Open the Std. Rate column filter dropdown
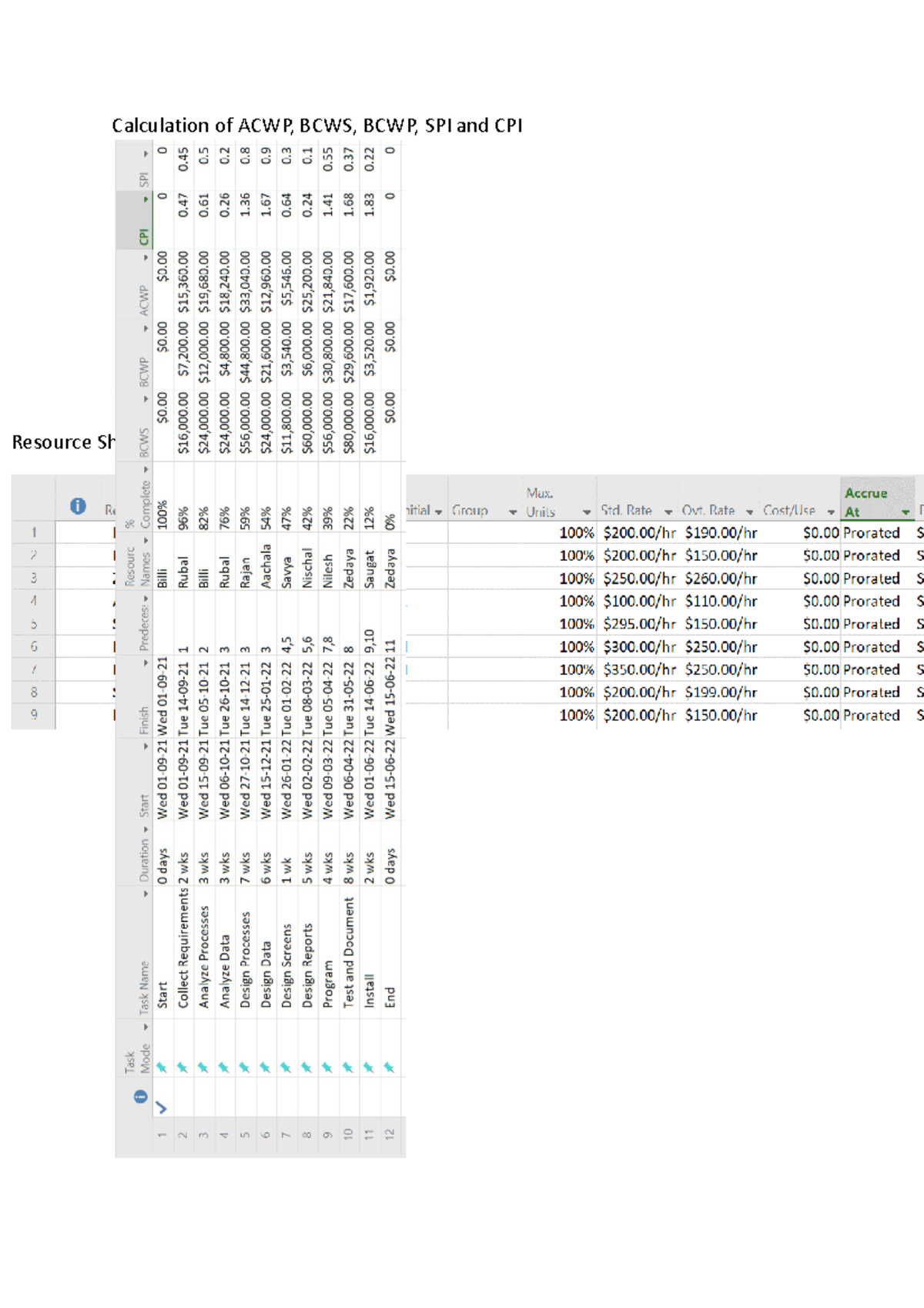Screen dimensions: 924x1308 coord(668,511)
